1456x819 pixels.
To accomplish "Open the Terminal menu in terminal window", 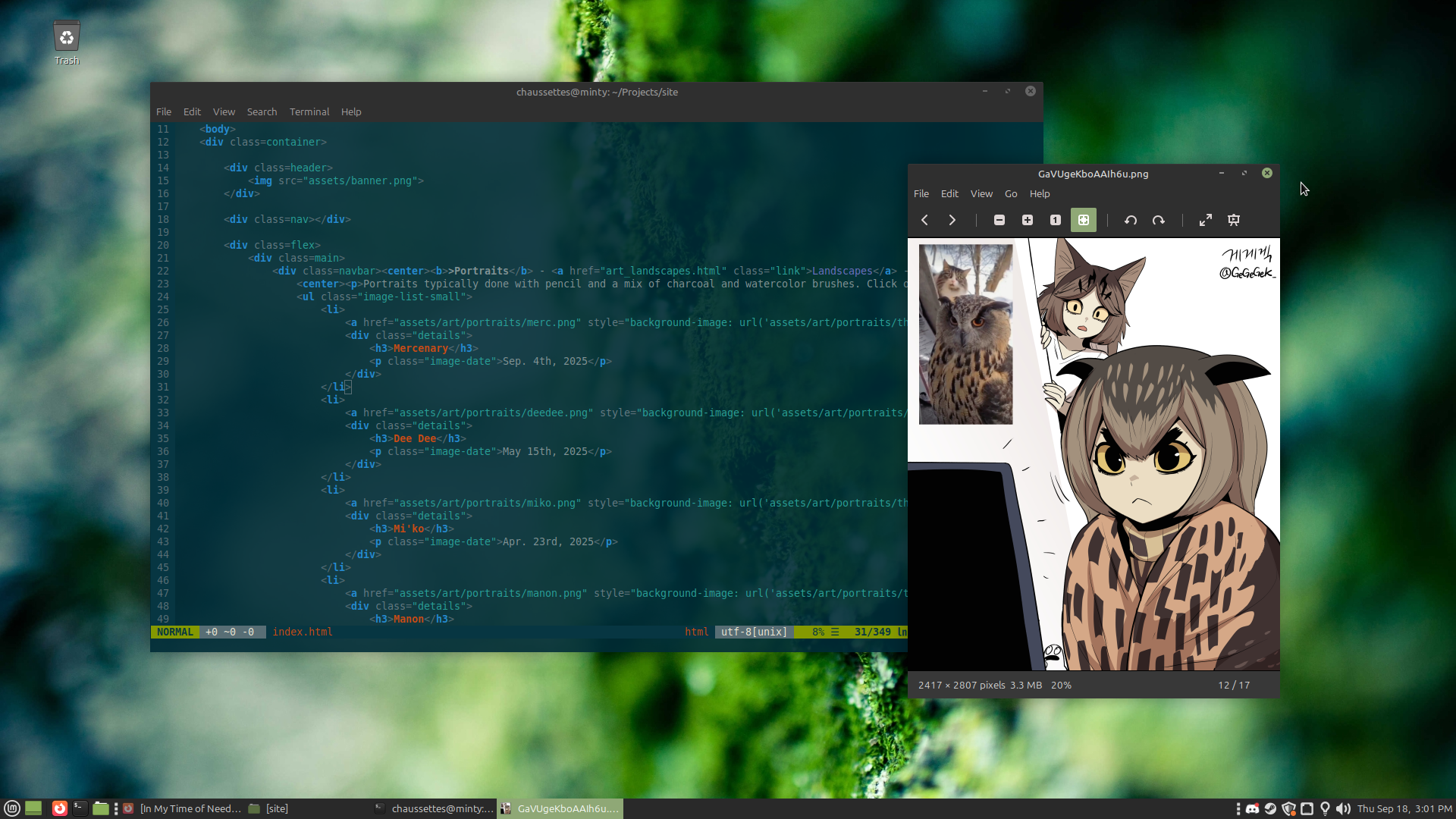I will (x=309, y=111).
